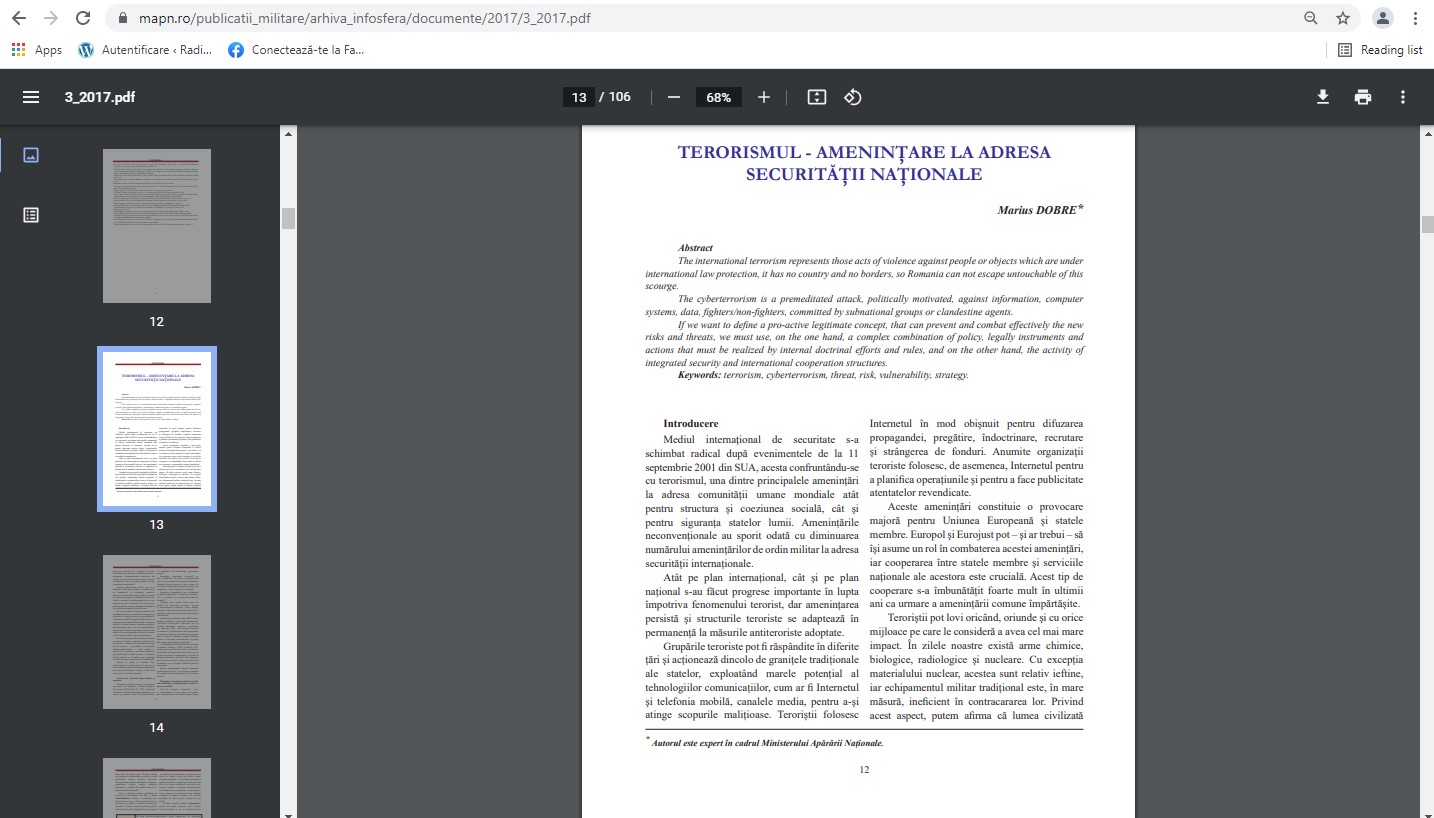Open the Chrome profile menu
This screenshot has width=1434, height=818.
1382,18
